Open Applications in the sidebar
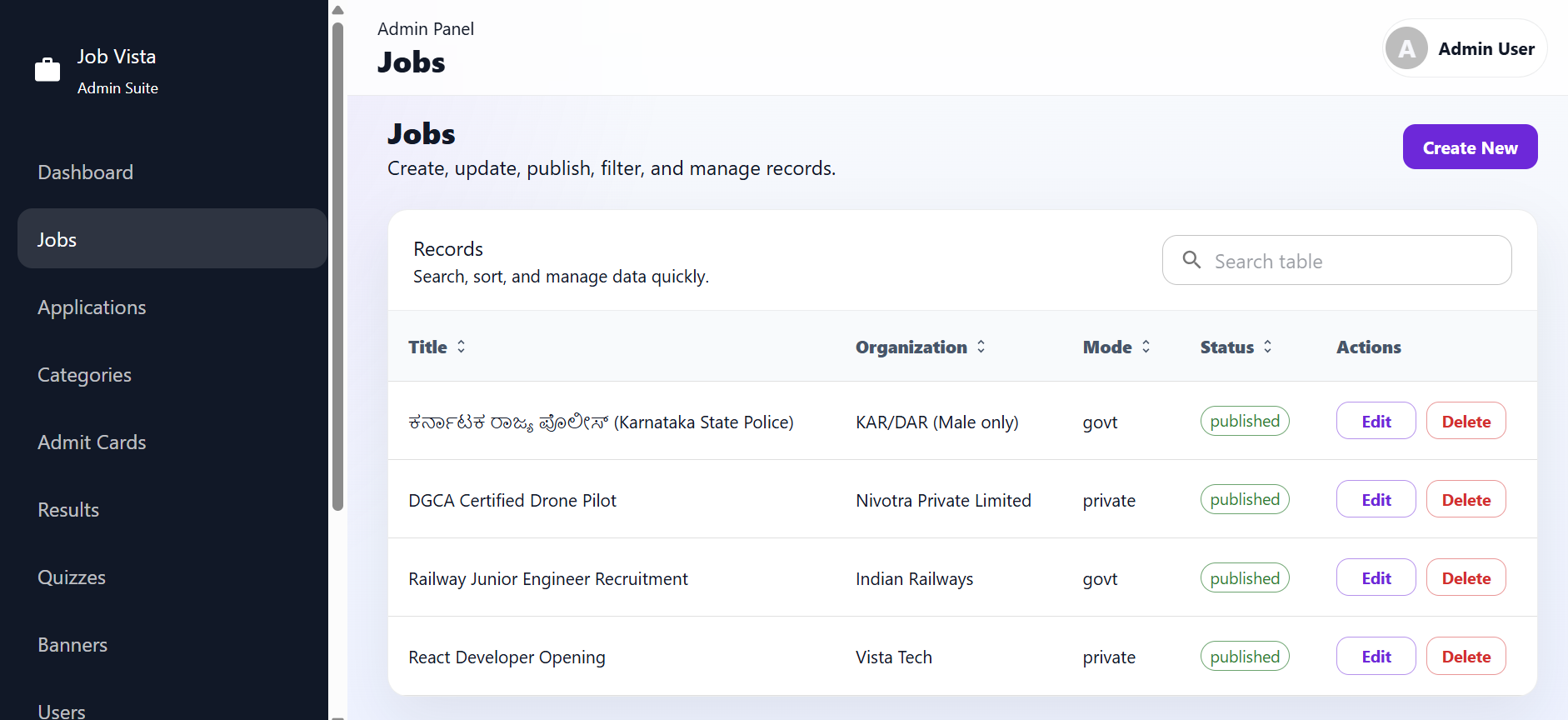 coord(172,307)
